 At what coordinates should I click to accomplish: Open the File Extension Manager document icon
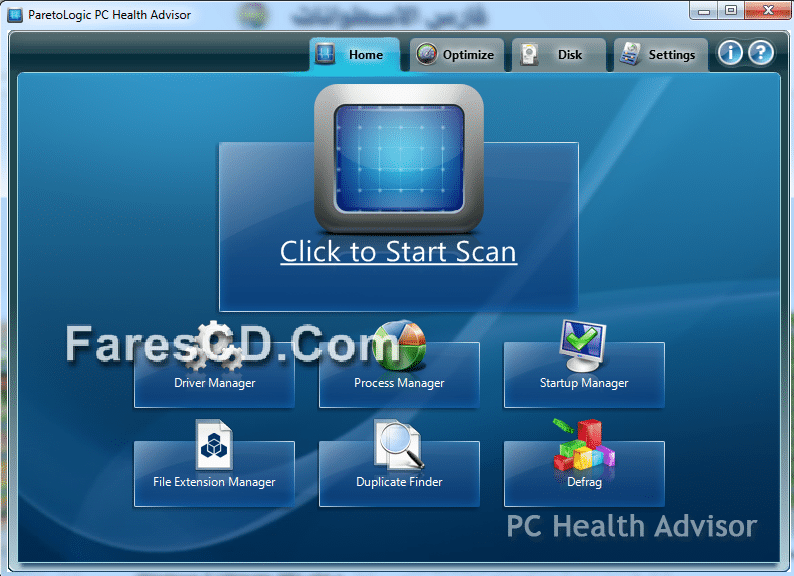click(x=214, y=444)
